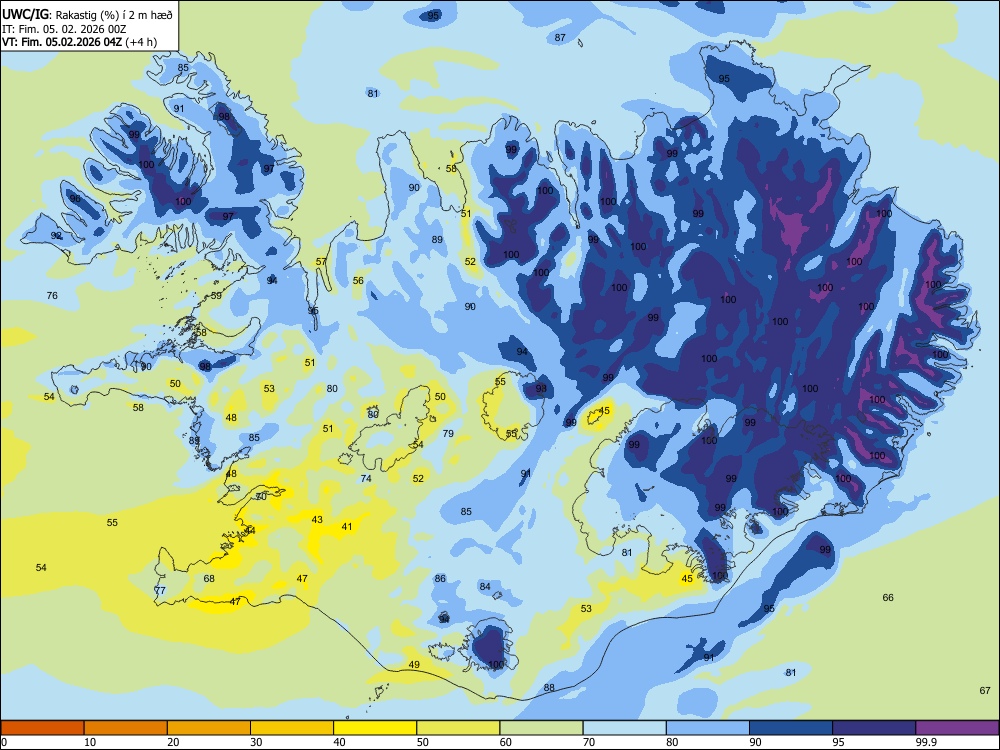Image resolution: width=1000 pixels, height=750 pixels.
Task: Select the bright yellow 40–50 legend swatch
Action: pyautogui.click(x=375, y=728)
